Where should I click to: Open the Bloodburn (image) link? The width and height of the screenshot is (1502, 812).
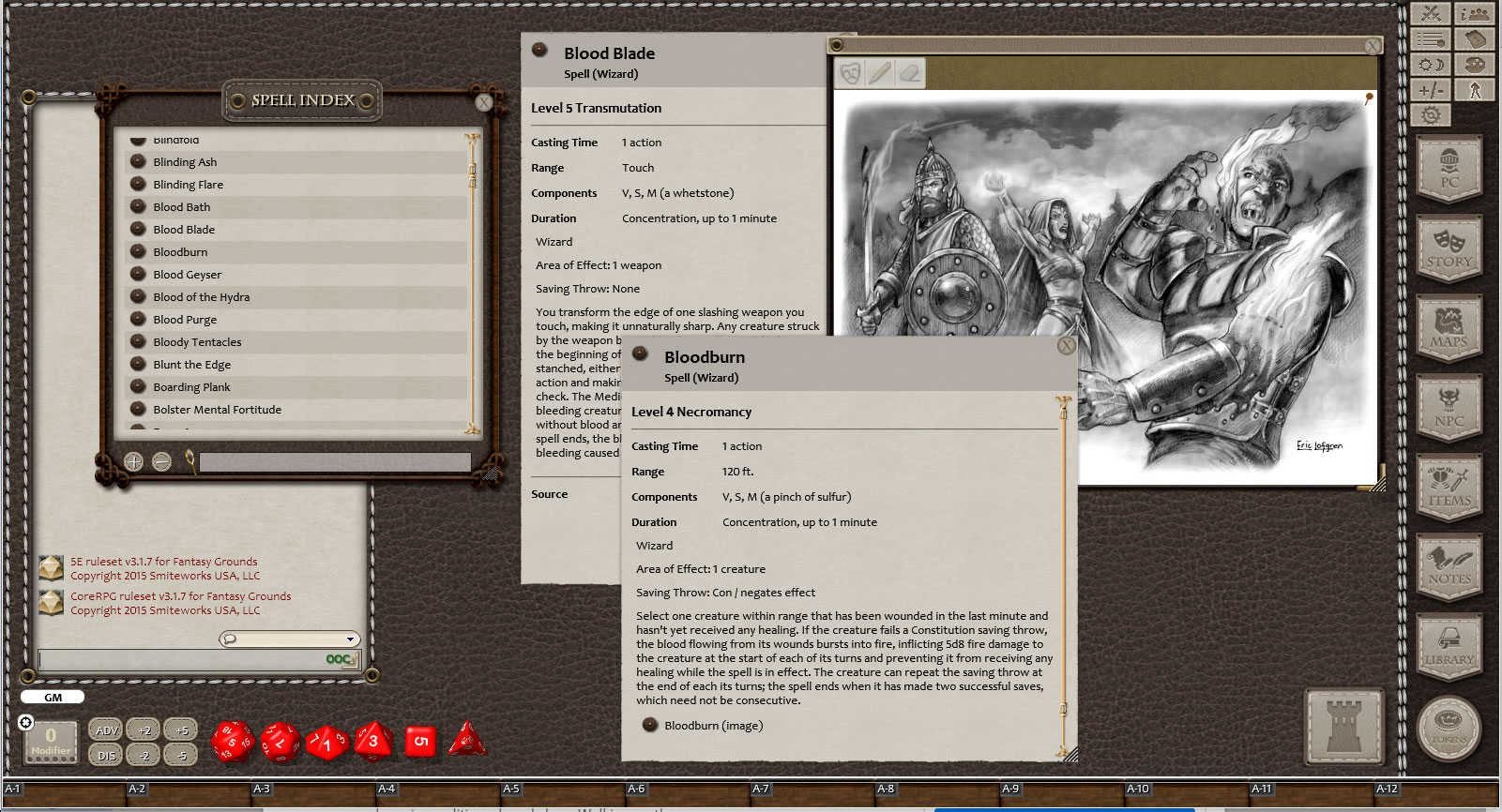point(713,726)
